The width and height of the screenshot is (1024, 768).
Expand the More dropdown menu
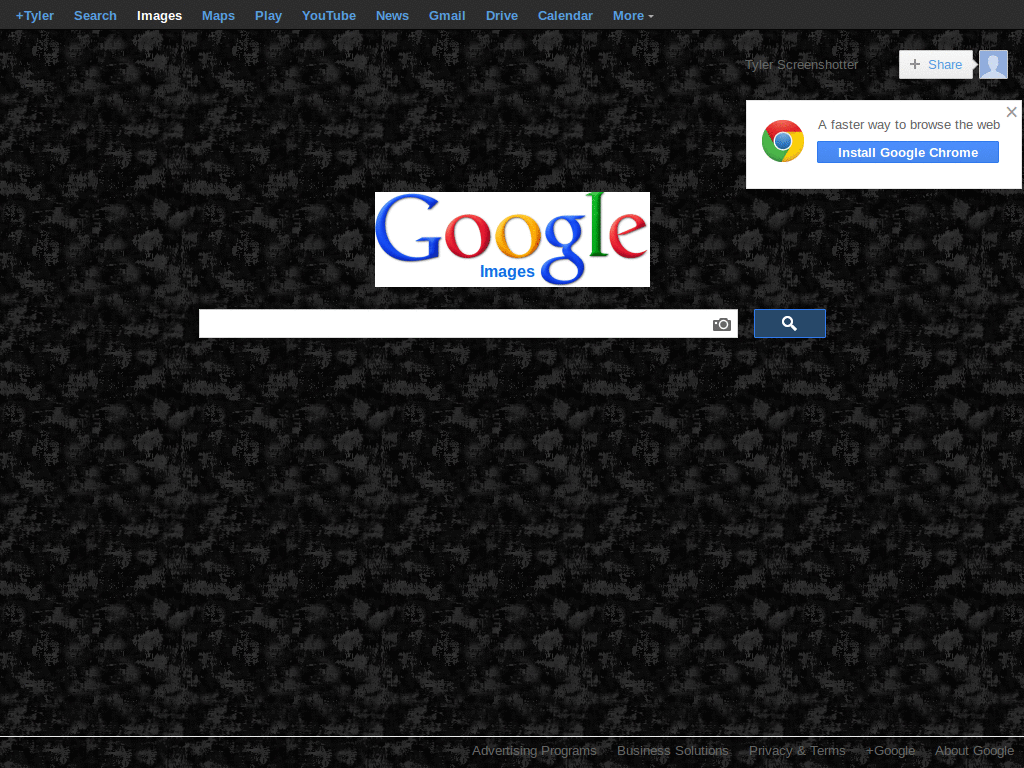click(633, 16)
